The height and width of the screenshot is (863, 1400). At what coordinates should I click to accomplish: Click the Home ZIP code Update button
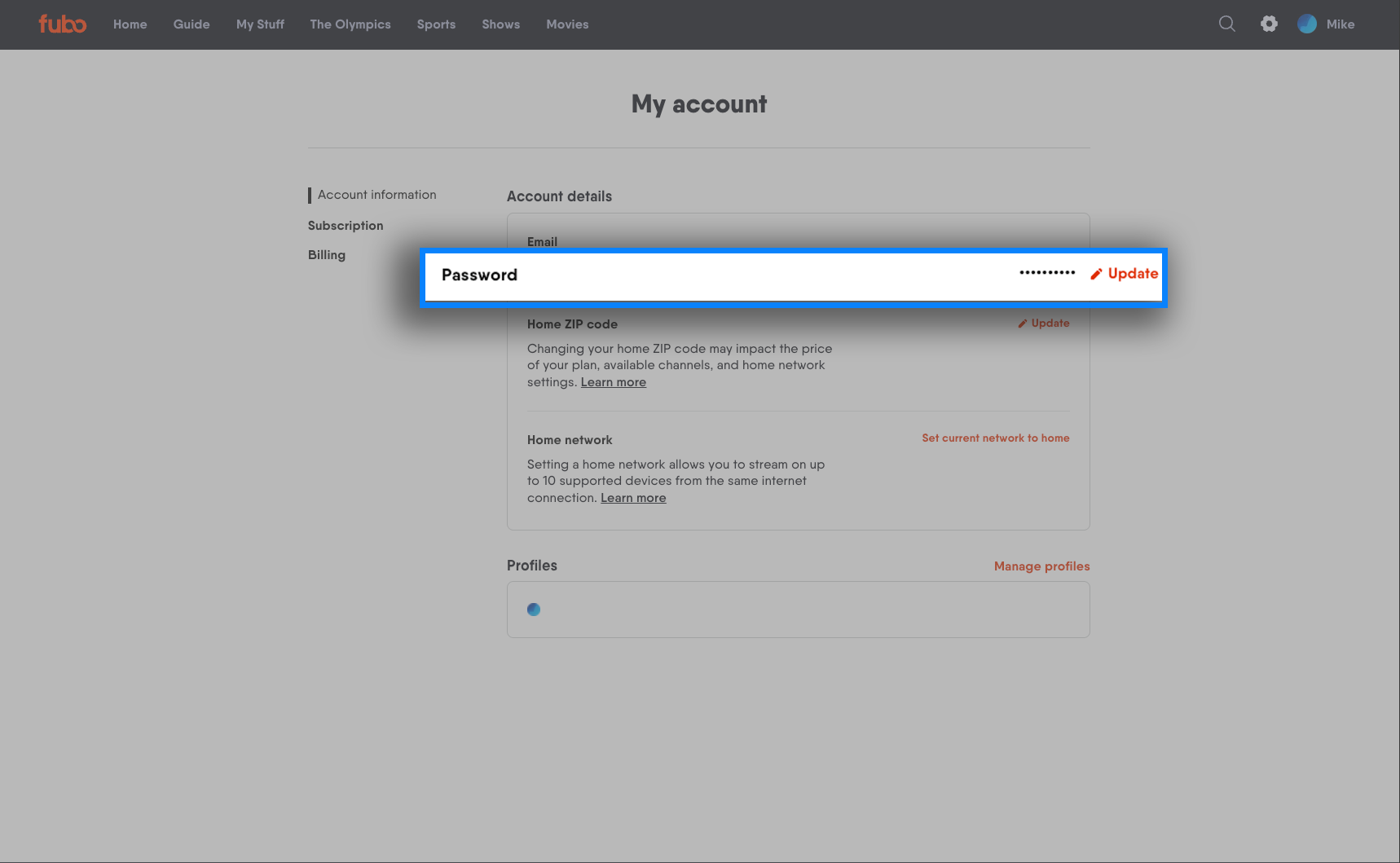pyautogui.click(x=1043, y=324)
